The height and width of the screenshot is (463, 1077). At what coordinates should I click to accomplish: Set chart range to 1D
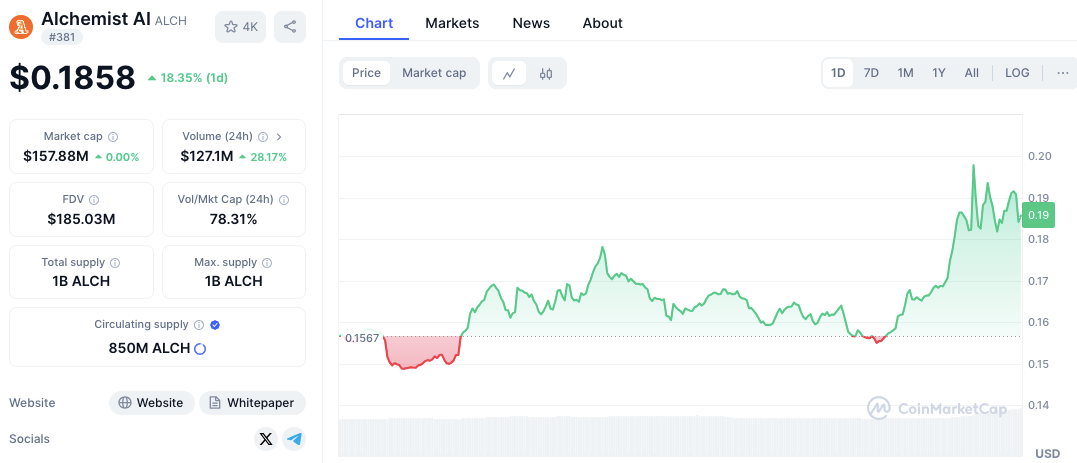click(838, 73)
